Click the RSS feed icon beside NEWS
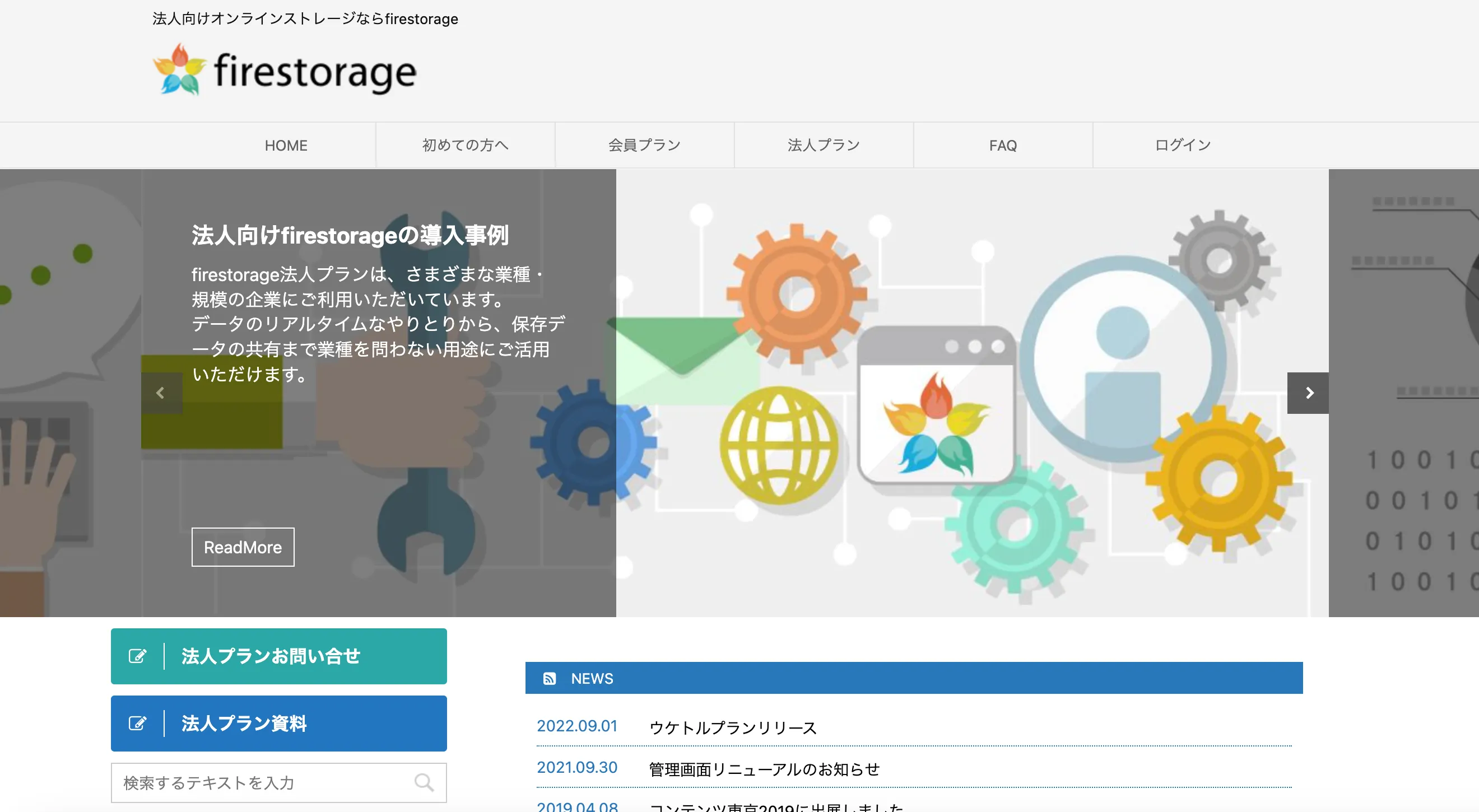 click(x=550, y=678)
